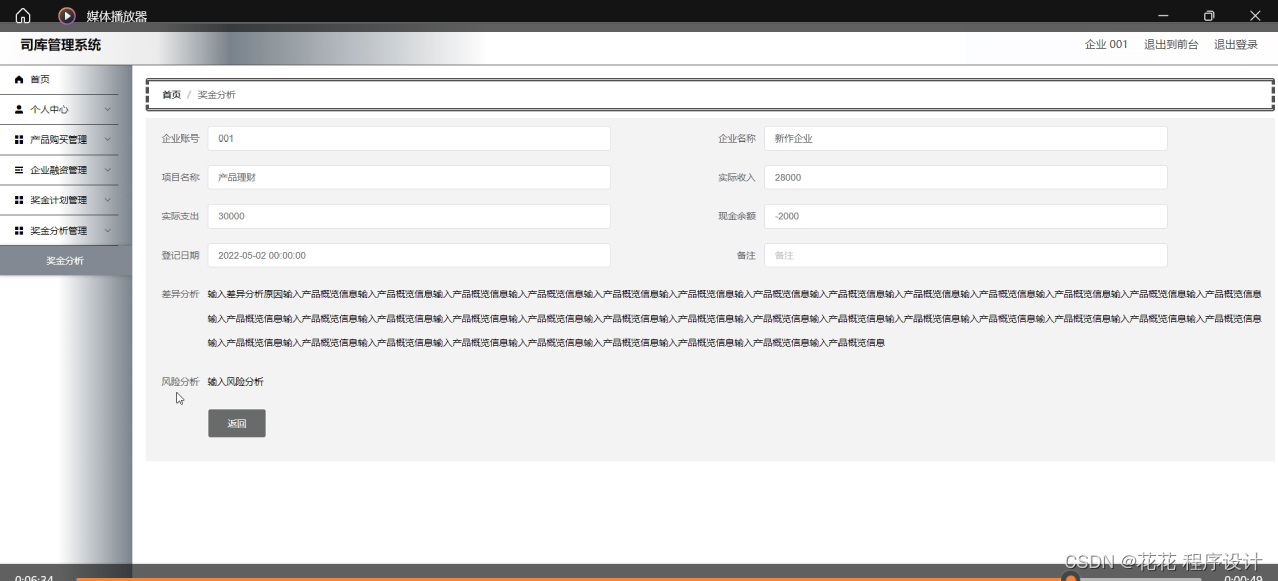The image size is (1278, 581).
Task: Open 退出到前台 at top right
Action: coord(1172,44)
